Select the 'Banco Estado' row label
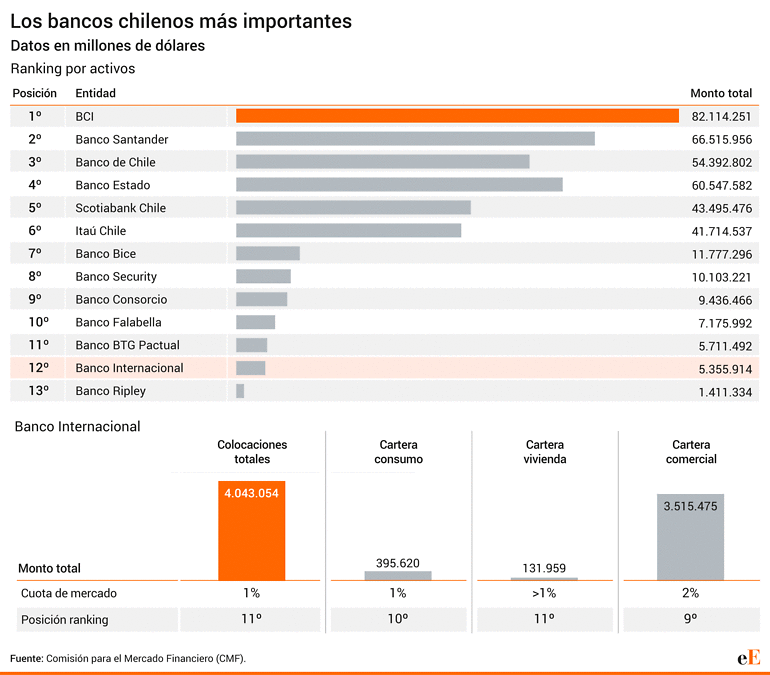Screen dimensions: 770x675 pos(113,185)
